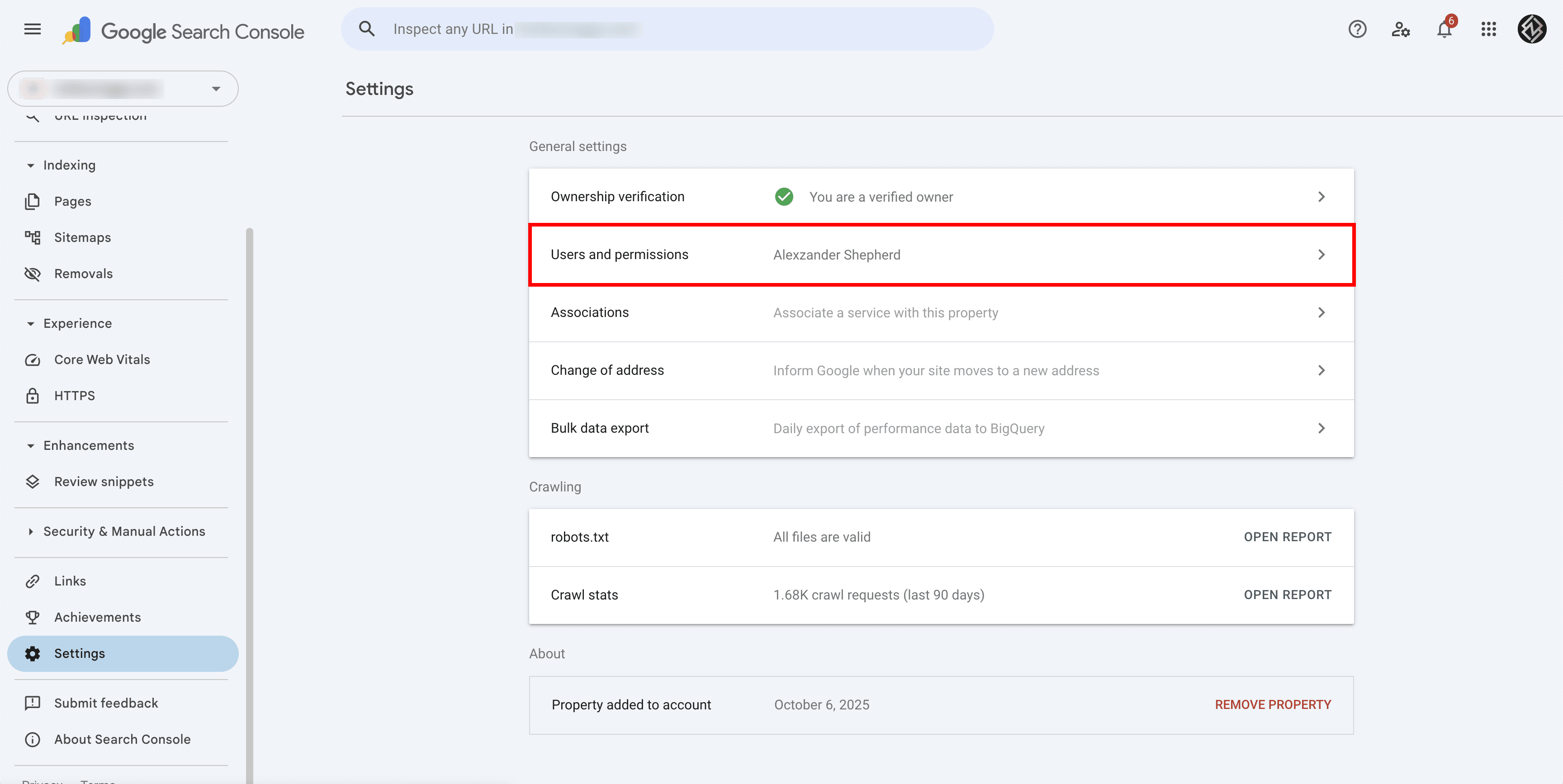Click the URL inspection search field

pyautogui.click(x=668, y=28)
